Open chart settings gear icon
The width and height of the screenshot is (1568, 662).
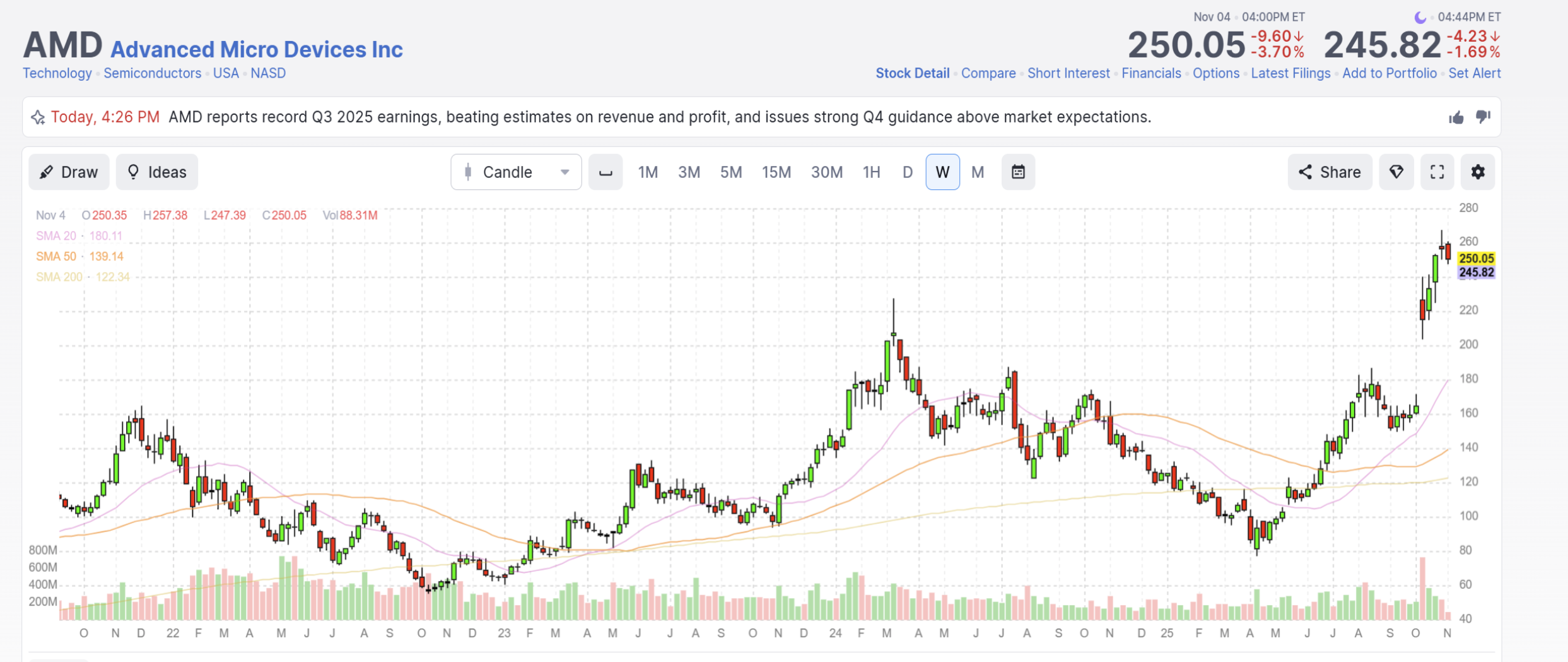[1478, 172]
